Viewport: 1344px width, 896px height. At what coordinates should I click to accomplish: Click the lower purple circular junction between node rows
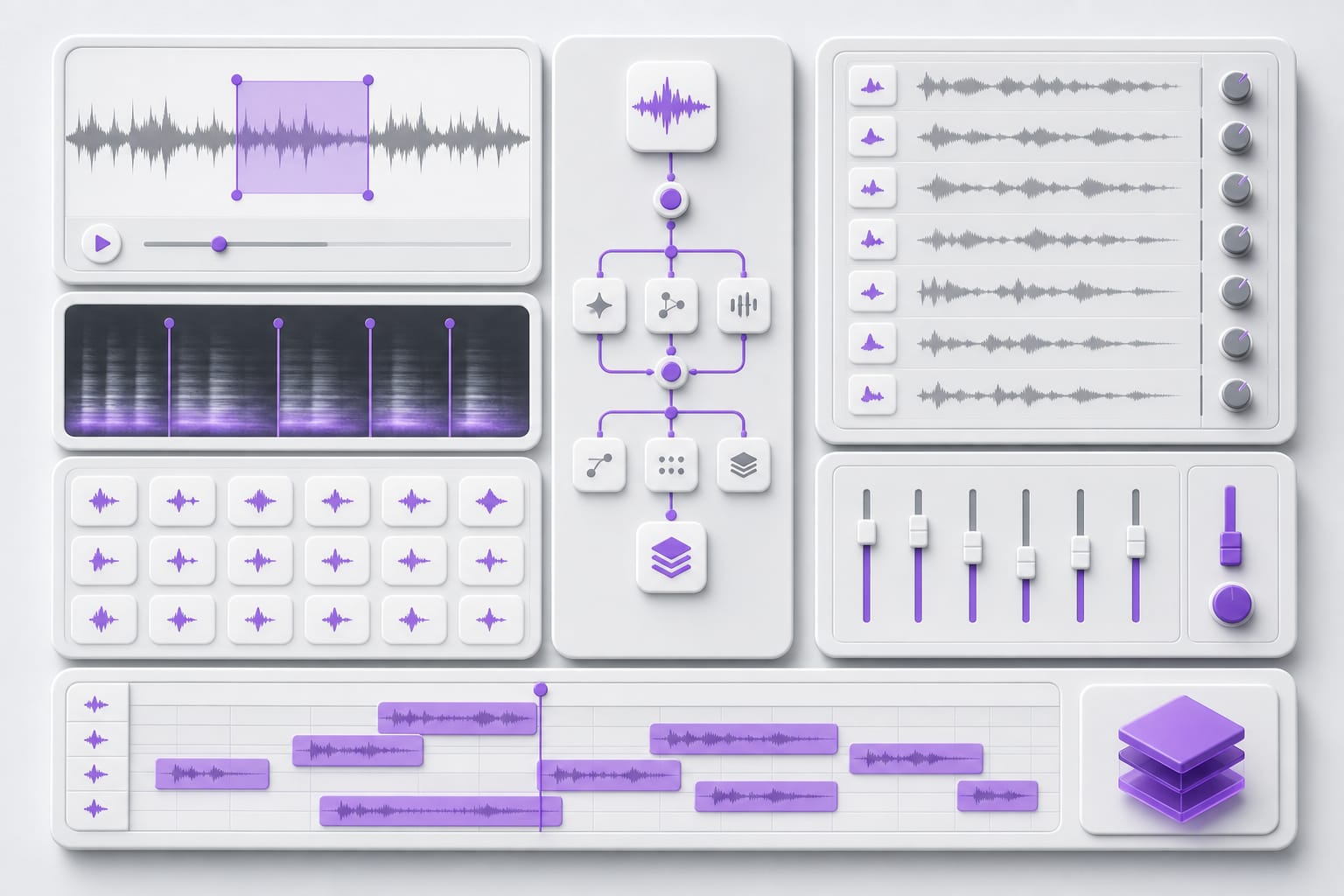pos(671,372)
